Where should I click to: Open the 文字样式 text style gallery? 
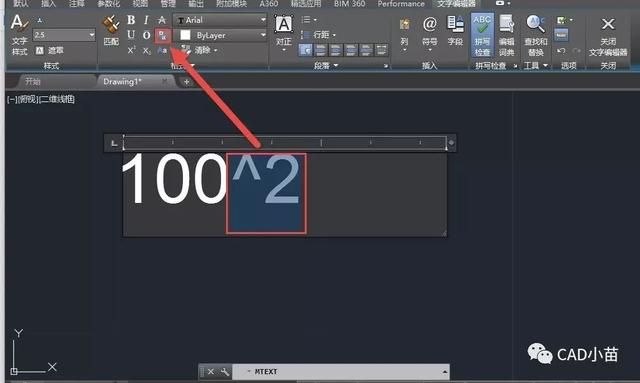pyautogui.click(x=19, y=35)
